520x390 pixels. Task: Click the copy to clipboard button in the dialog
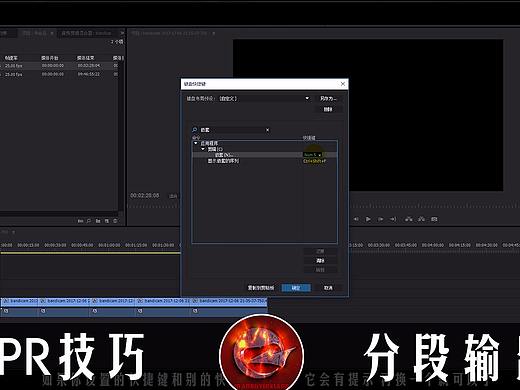coord(261,288)
